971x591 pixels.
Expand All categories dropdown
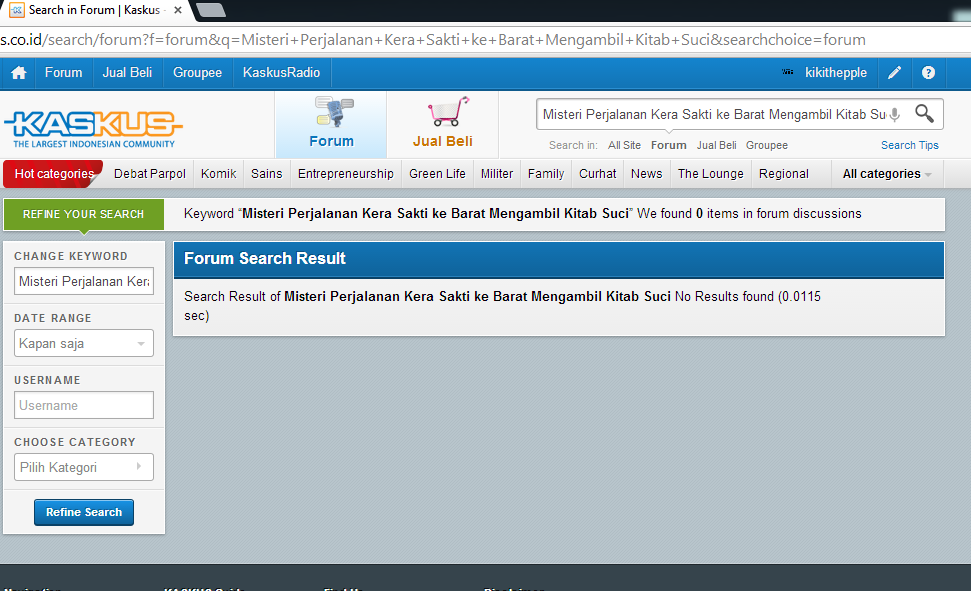click(887, 173)
